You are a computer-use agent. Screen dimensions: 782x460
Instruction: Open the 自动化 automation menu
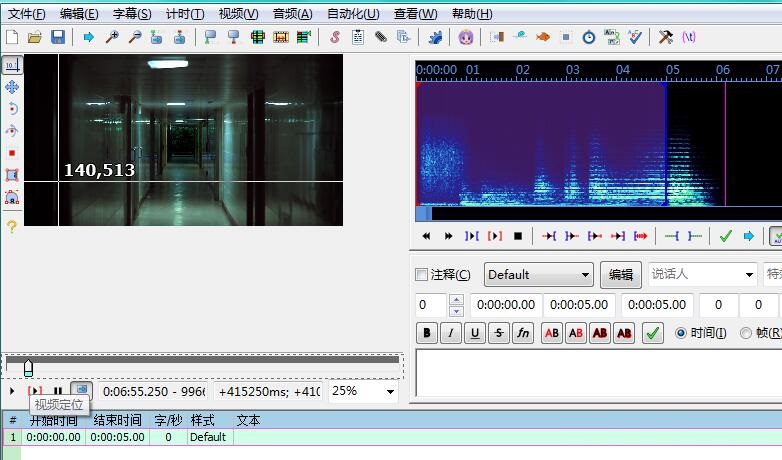pos(353,14)
